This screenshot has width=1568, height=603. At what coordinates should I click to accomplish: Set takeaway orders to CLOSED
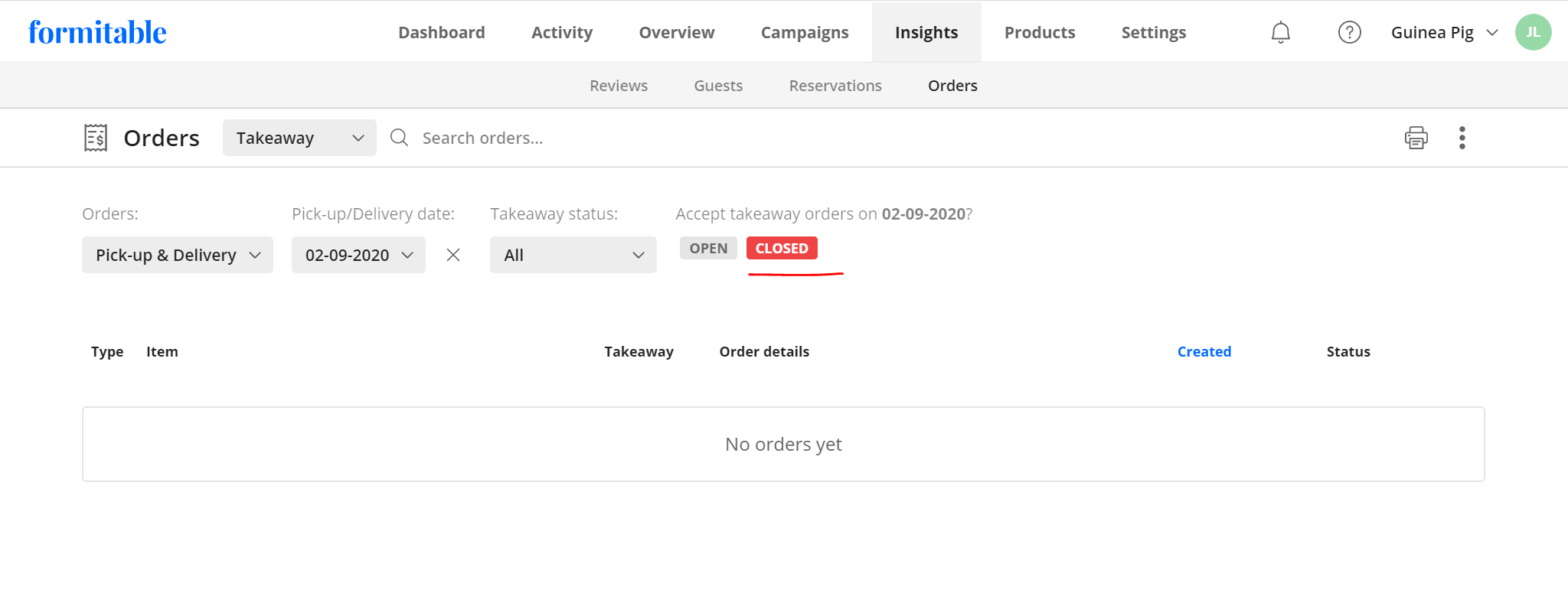pos(782,248)
